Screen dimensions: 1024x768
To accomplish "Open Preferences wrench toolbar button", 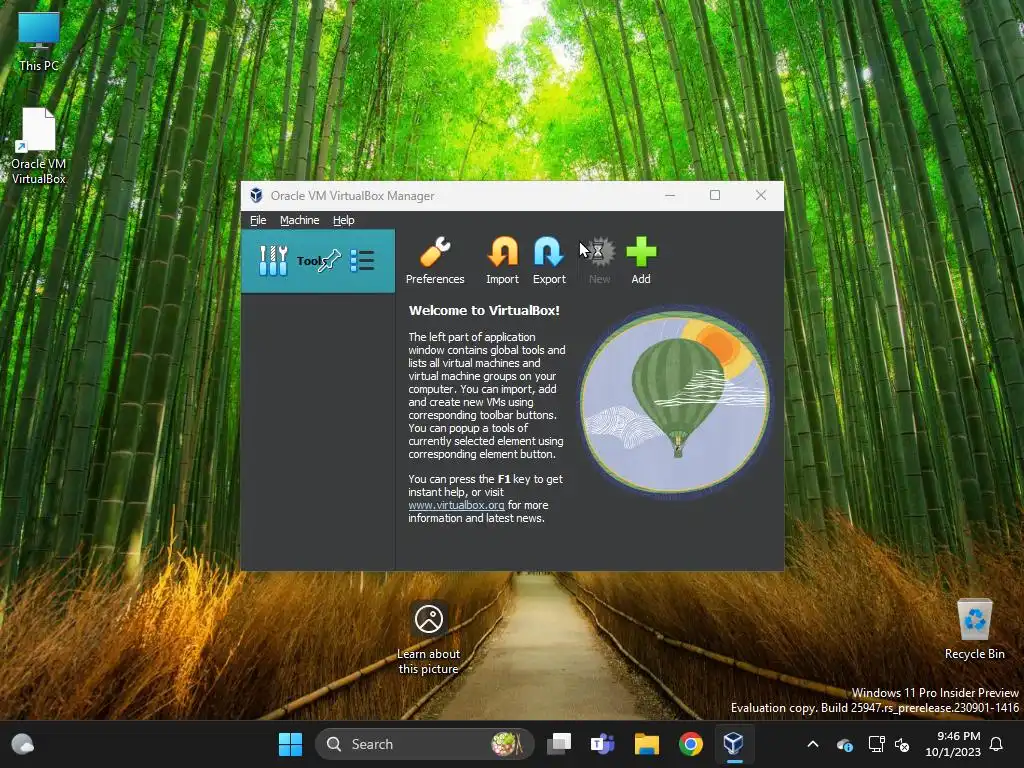I will point(435,261).
